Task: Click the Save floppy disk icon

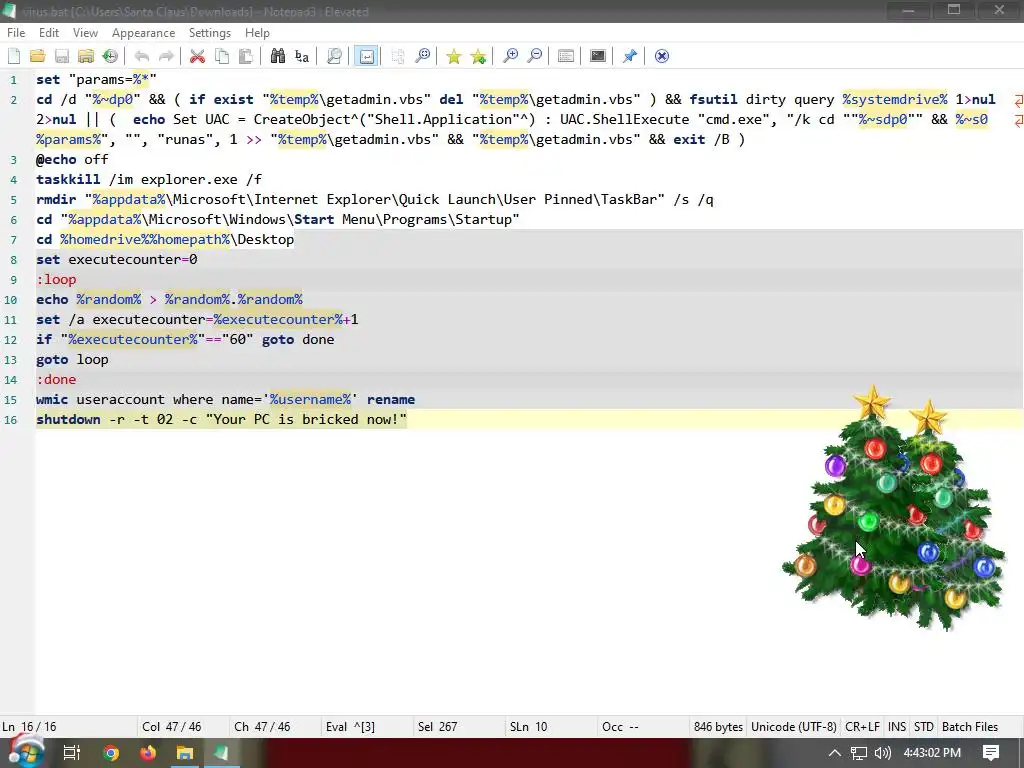Action: (61, 56)
